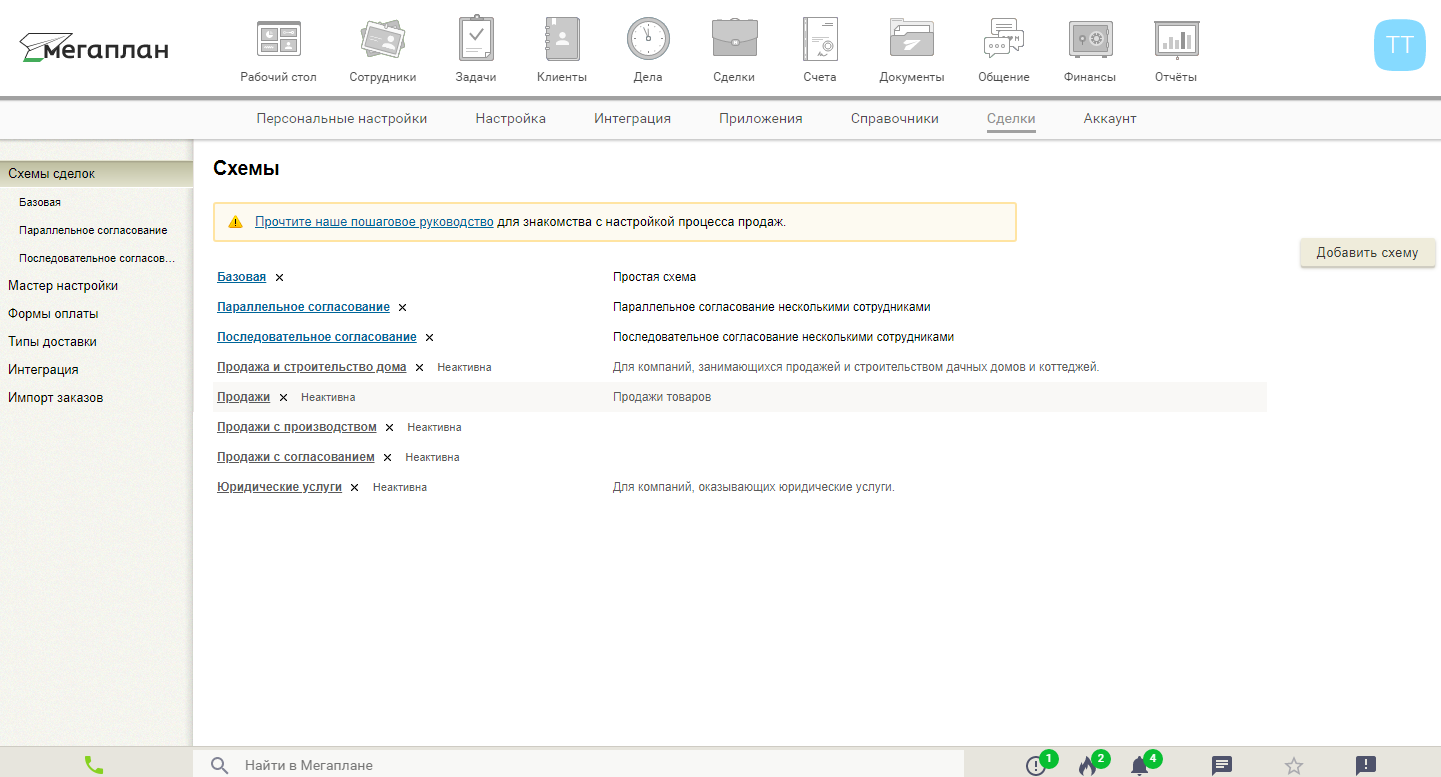Open the flame icon with badge 2
1441x777 pixels.
point(1088,766)
